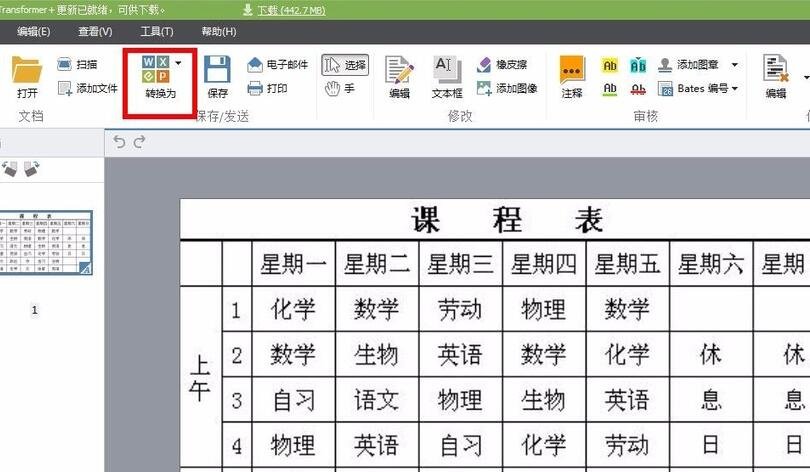Click the 星期六 header cell
This screenshot has height=472, width=810.
[711, 264]
